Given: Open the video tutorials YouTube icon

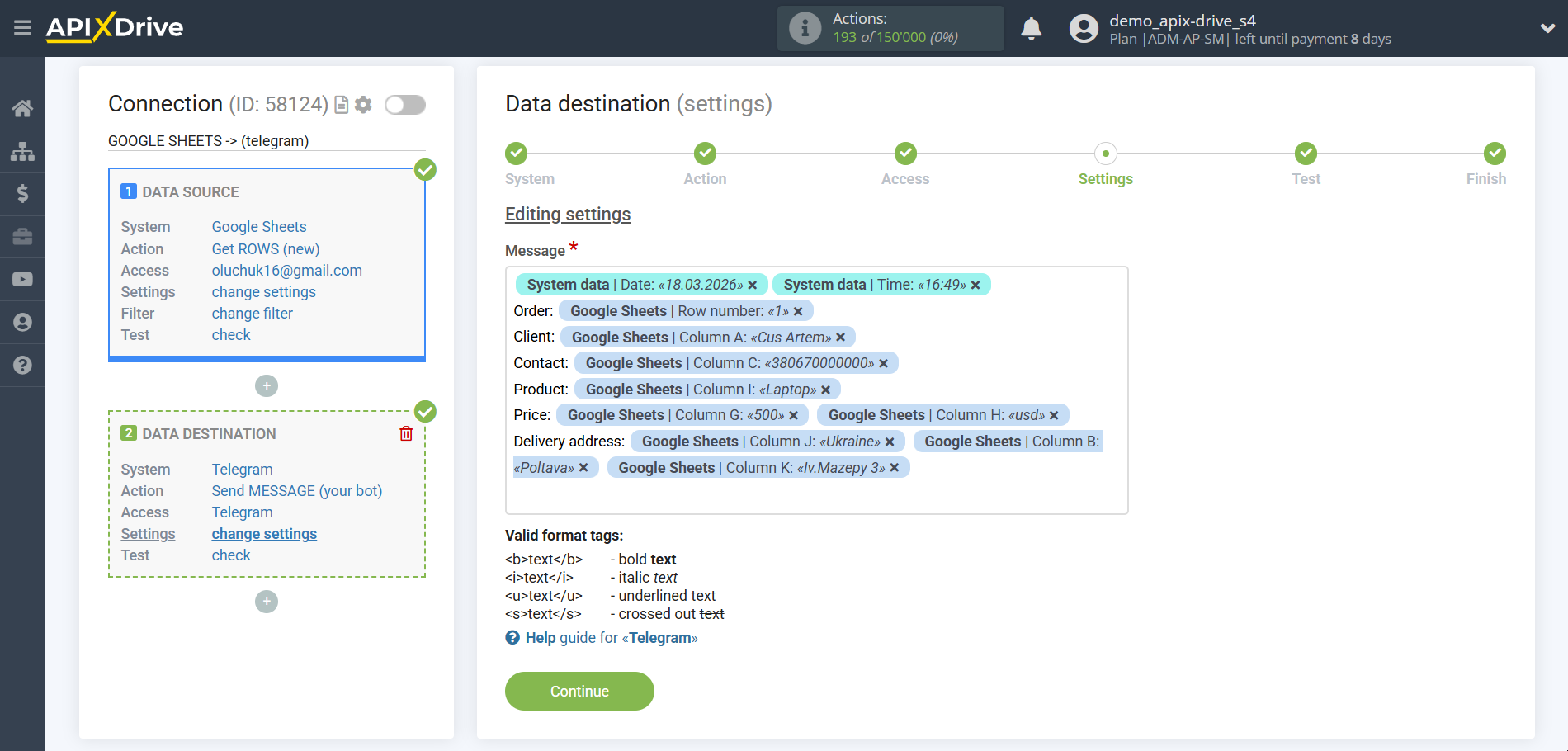Looking at the screenshot, I should point(22,280).
